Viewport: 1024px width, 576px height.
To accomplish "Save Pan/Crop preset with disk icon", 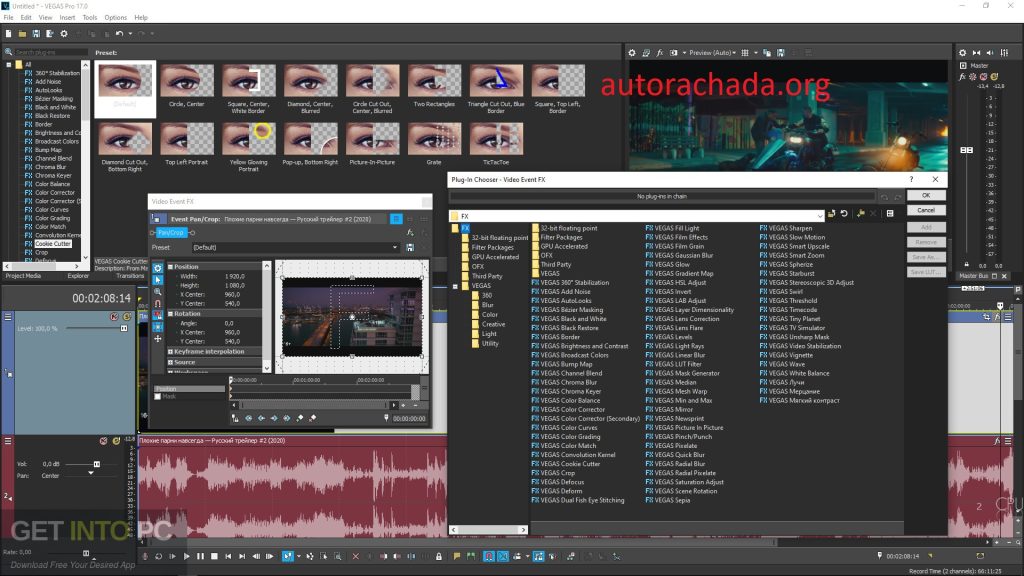I will coord(410,248).
